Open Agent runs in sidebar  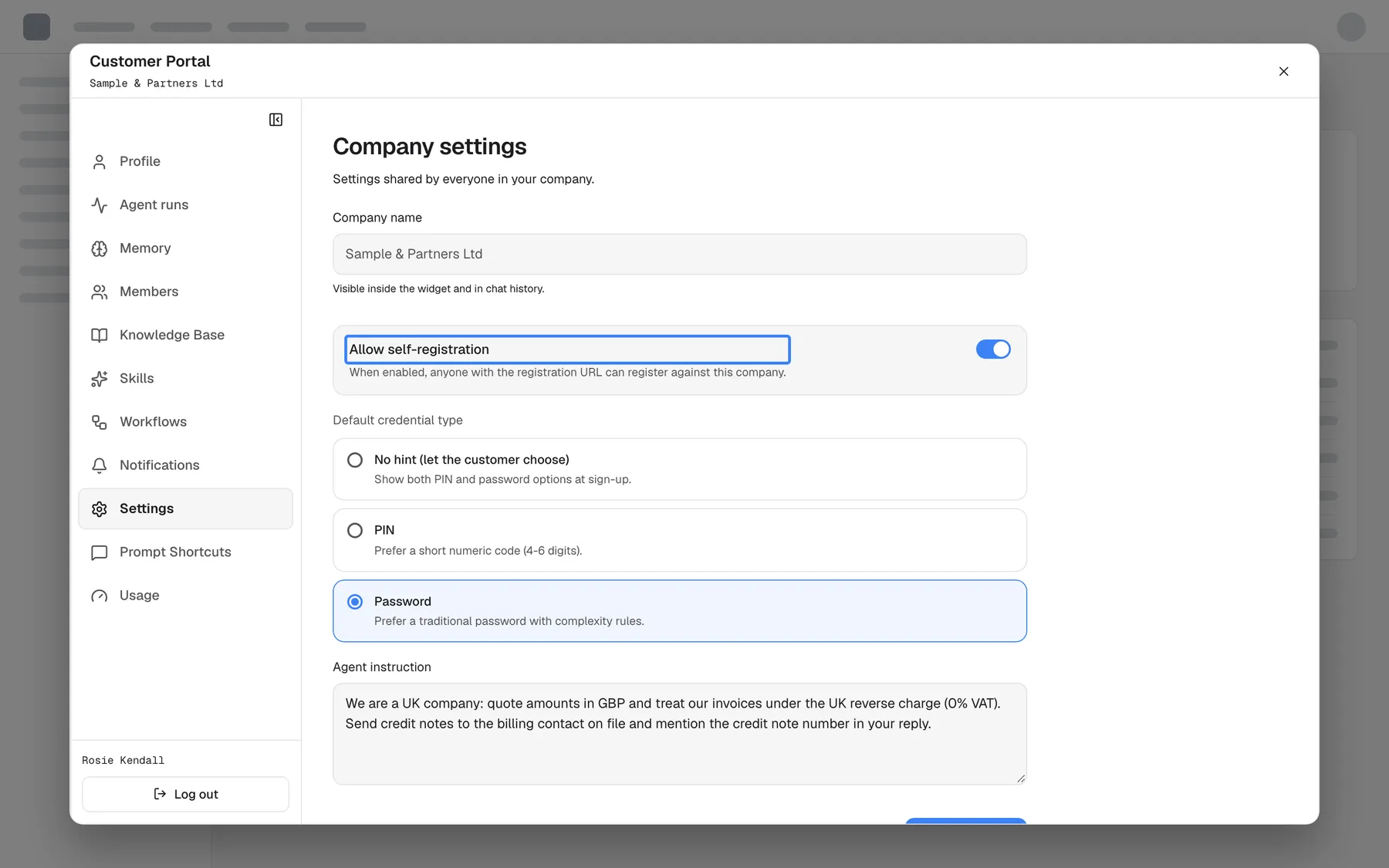coord(185,204)
